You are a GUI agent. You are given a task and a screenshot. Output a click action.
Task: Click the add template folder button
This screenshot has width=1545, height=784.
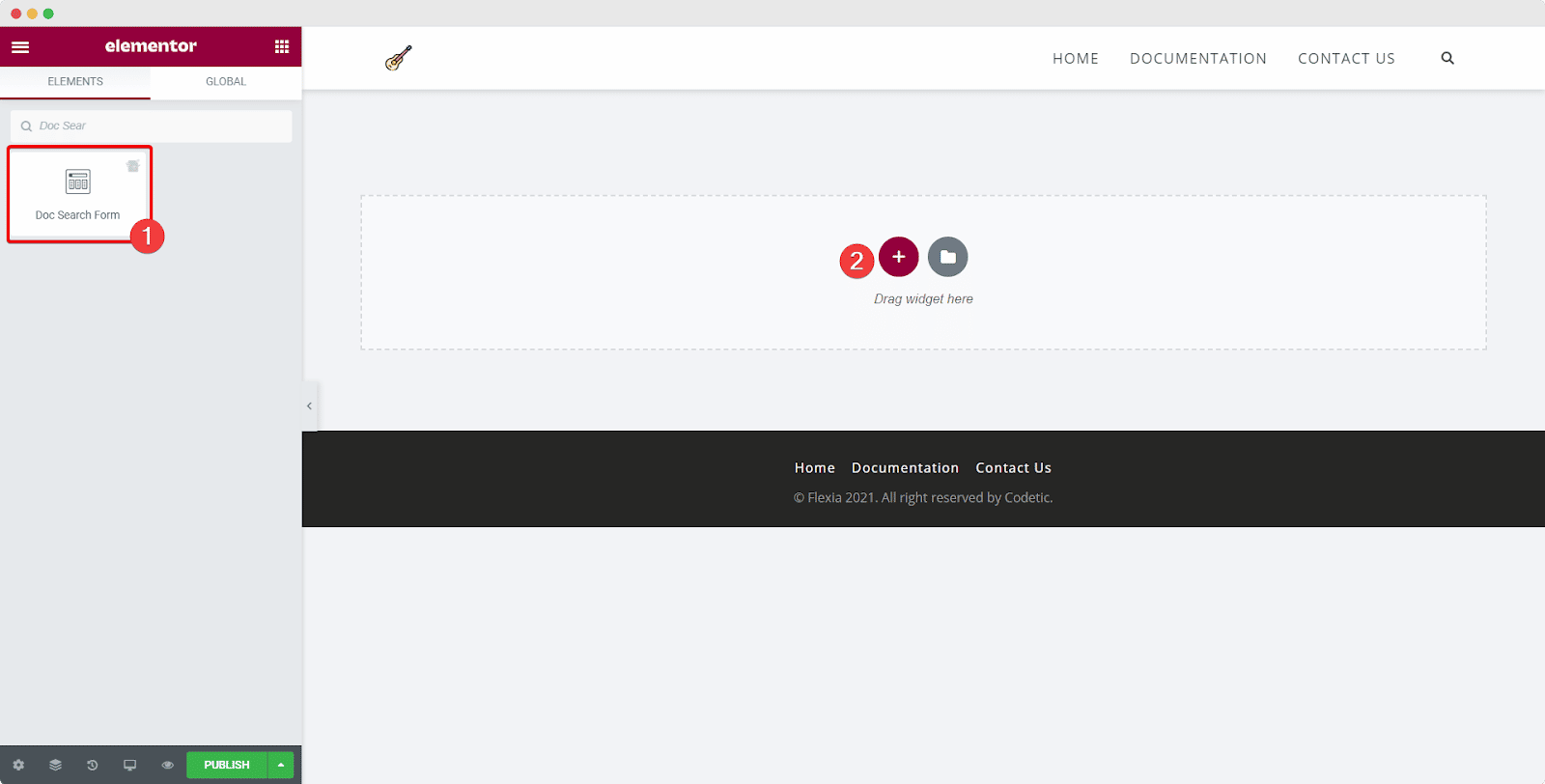click(948, 257)
